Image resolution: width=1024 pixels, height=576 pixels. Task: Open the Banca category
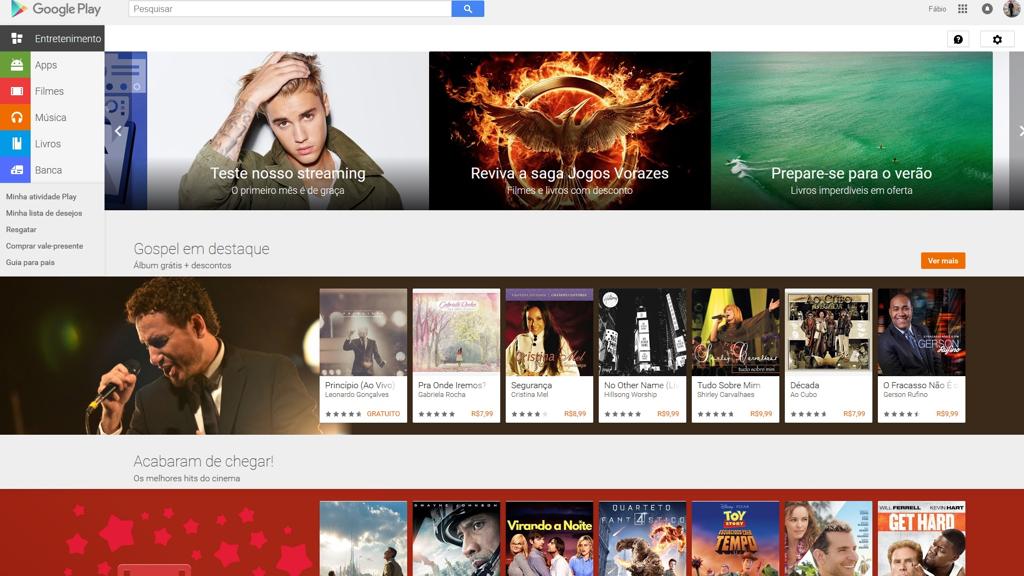tap(48, 170)
